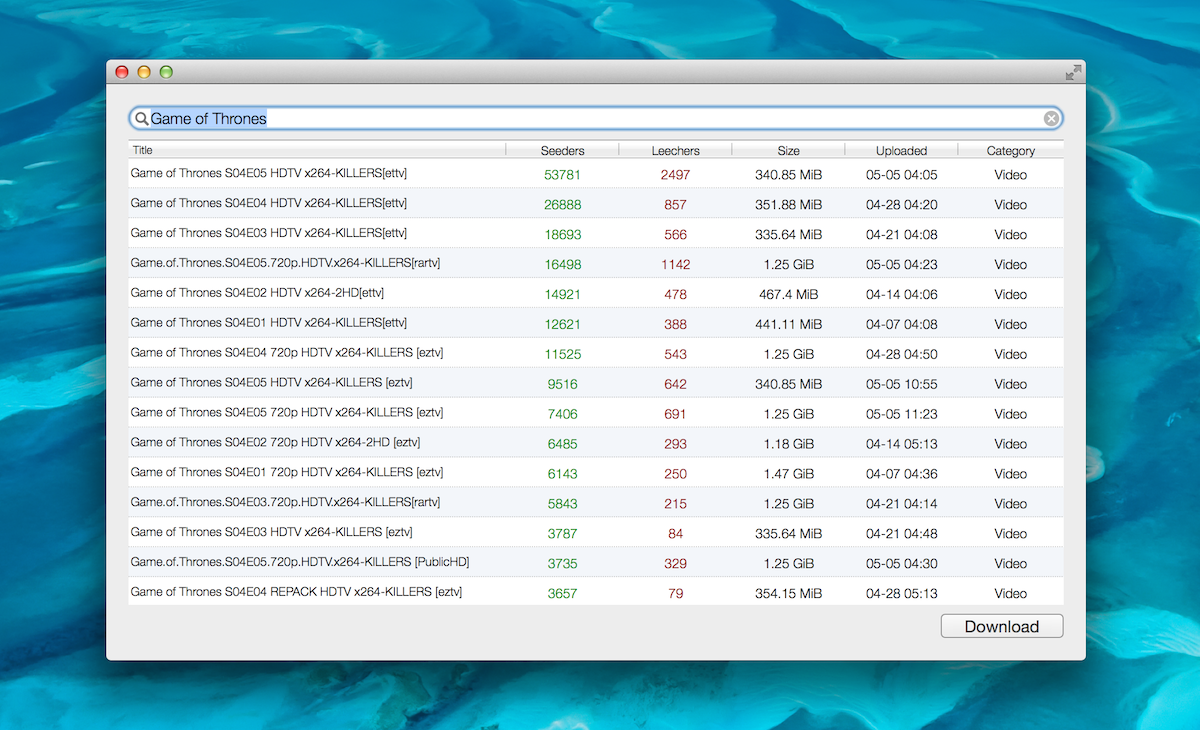
Task: Toggle fullscreen with the window arrows icon
Action: click(1073, 72)
